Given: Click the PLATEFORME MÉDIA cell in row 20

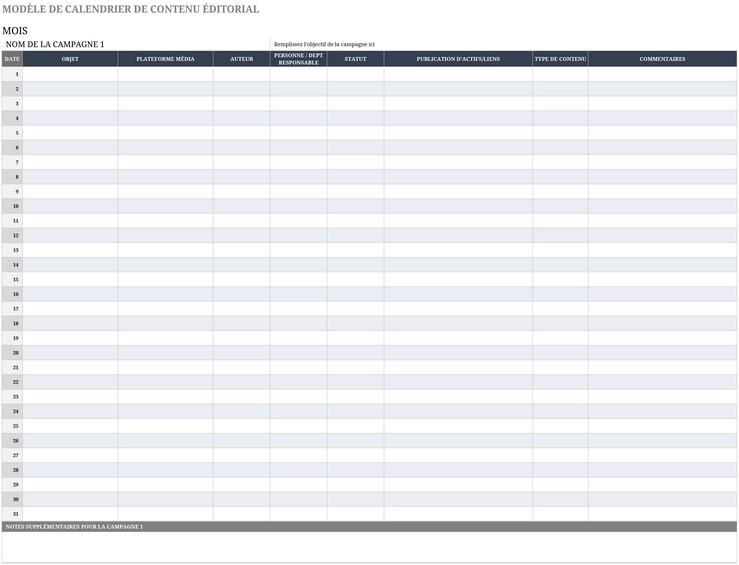Looking at the screenshot, I should pos(165,352).
